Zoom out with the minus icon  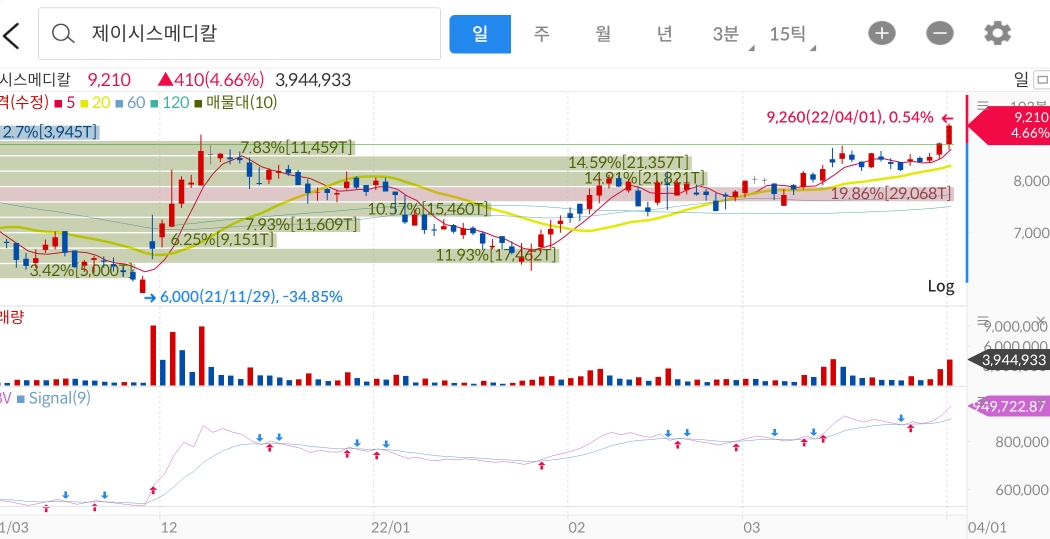(x=940, y=33)
